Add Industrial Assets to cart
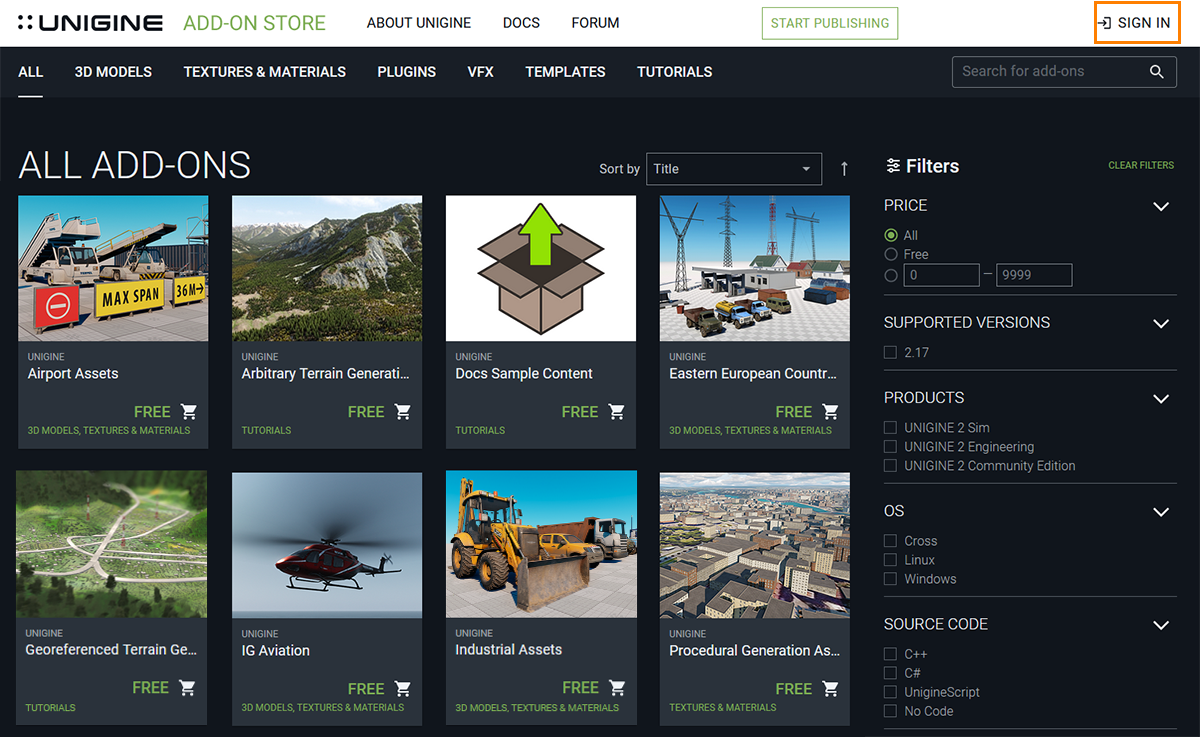The width and height of the screenshot is (1200, 737). tap(617, 688)
